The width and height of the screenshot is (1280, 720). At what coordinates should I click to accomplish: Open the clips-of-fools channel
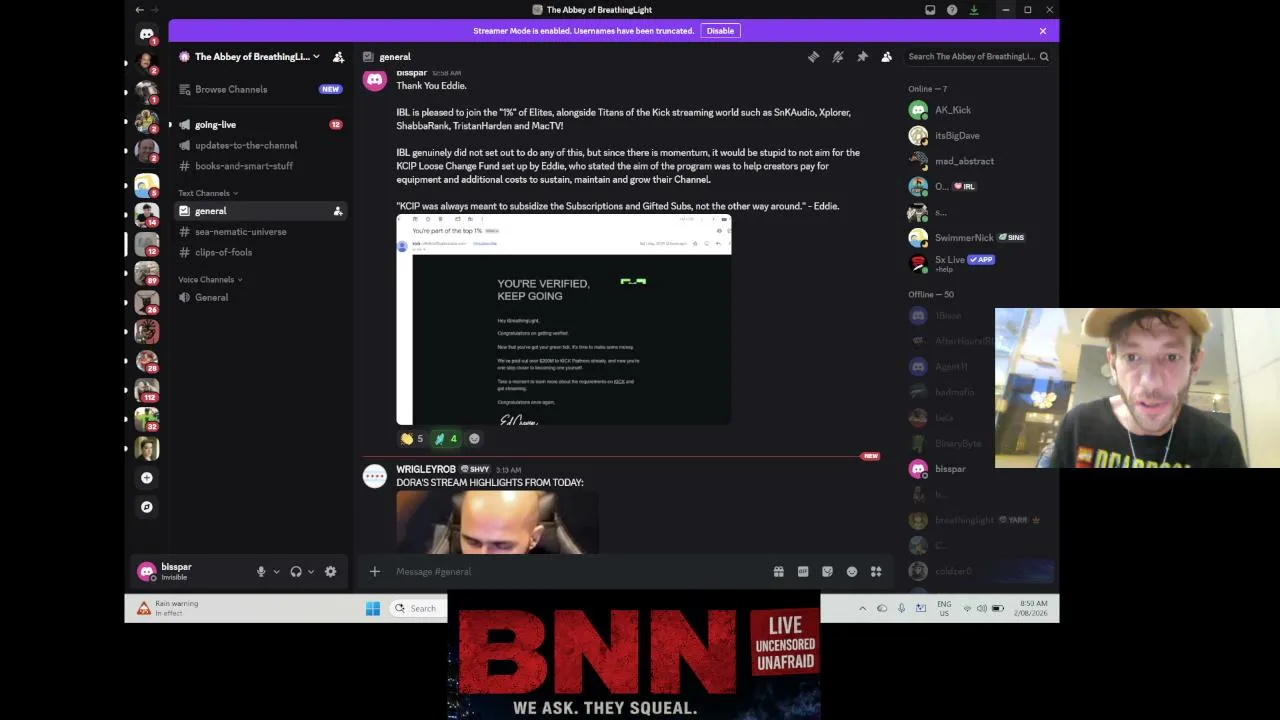pos(260,253)
